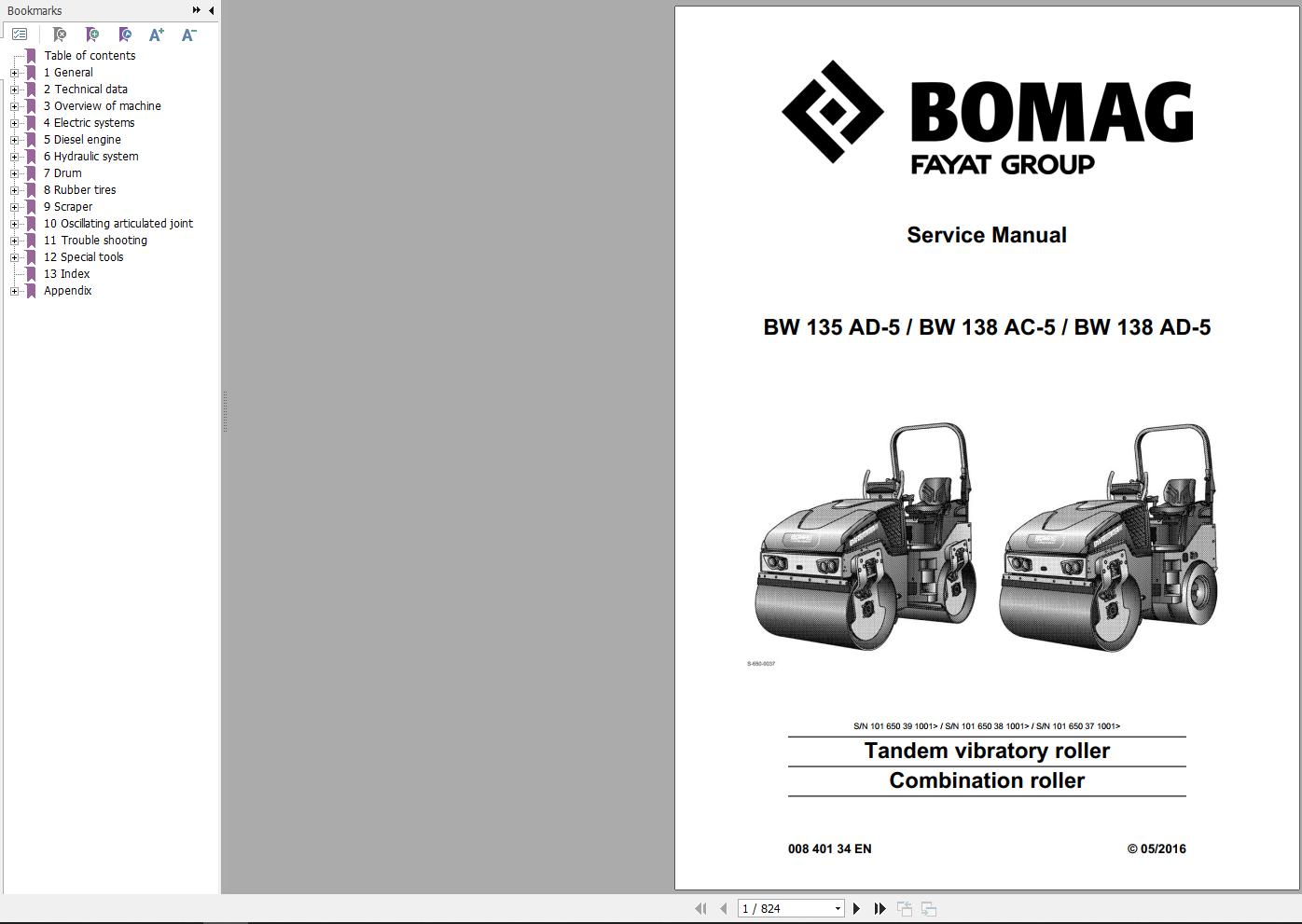Screen dimensions: 1302x924
Task: Click the left roller illustration
Action: coord(866,536)
